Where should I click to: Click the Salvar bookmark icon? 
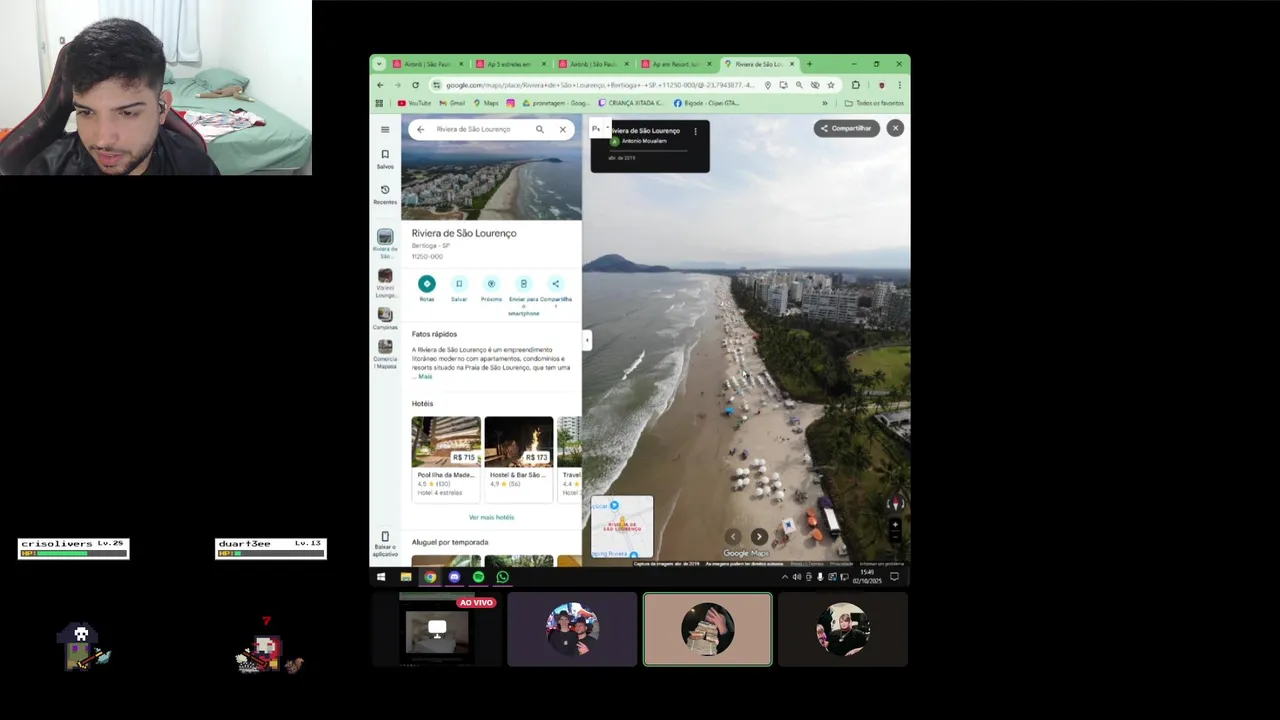pyautogui.click(x=459, y=284)
